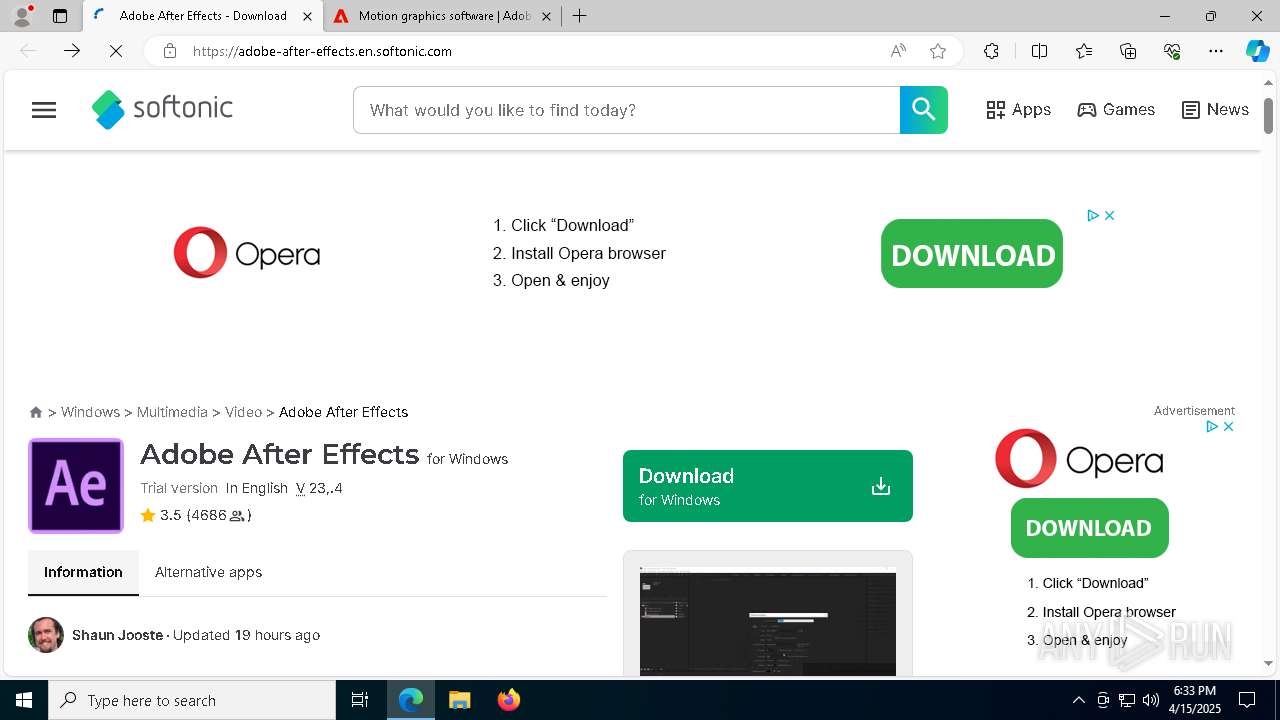Switch to Alternative apps tab

tap(208, 572)
